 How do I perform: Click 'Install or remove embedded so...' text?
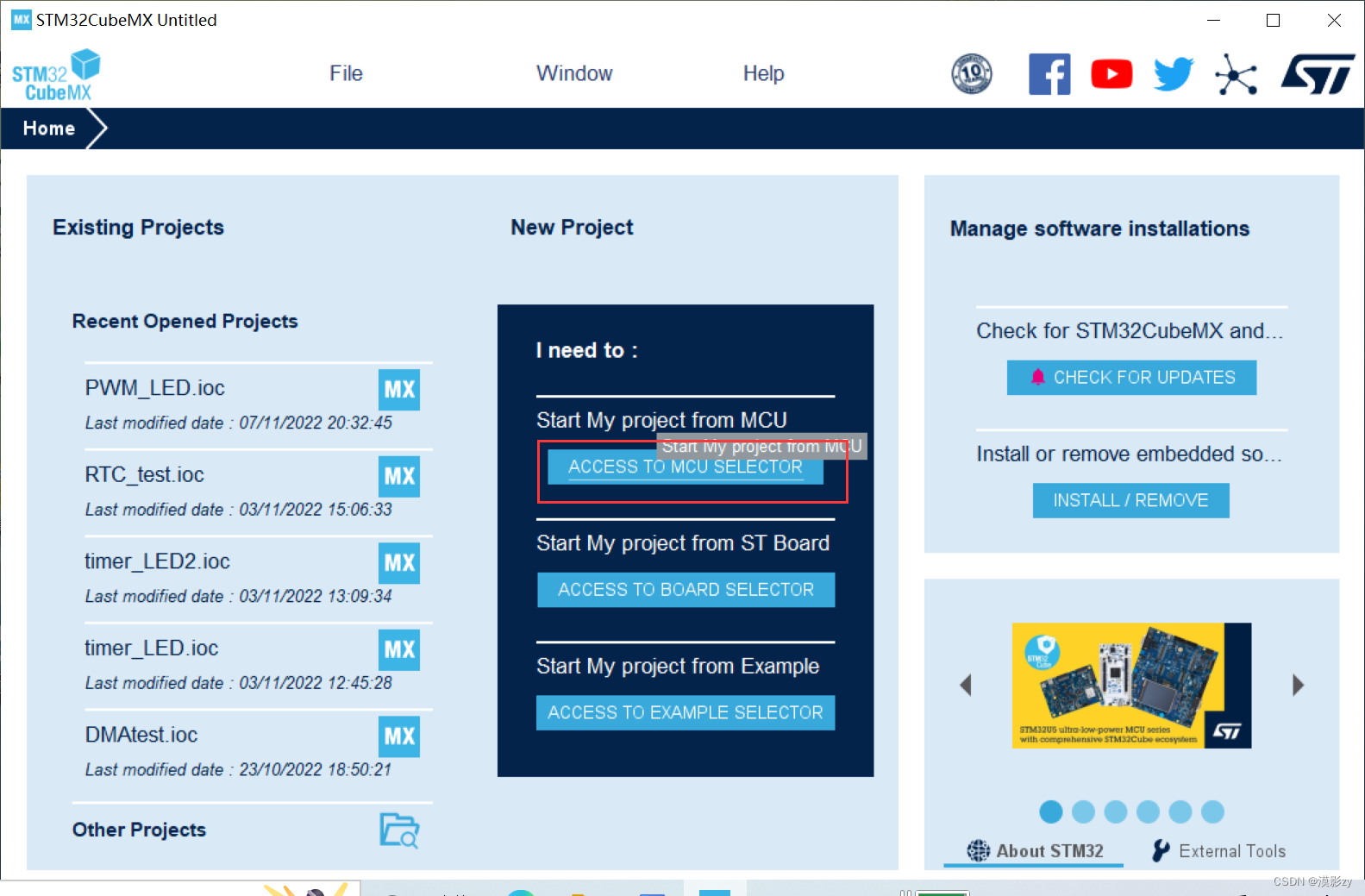point(1130,454)
